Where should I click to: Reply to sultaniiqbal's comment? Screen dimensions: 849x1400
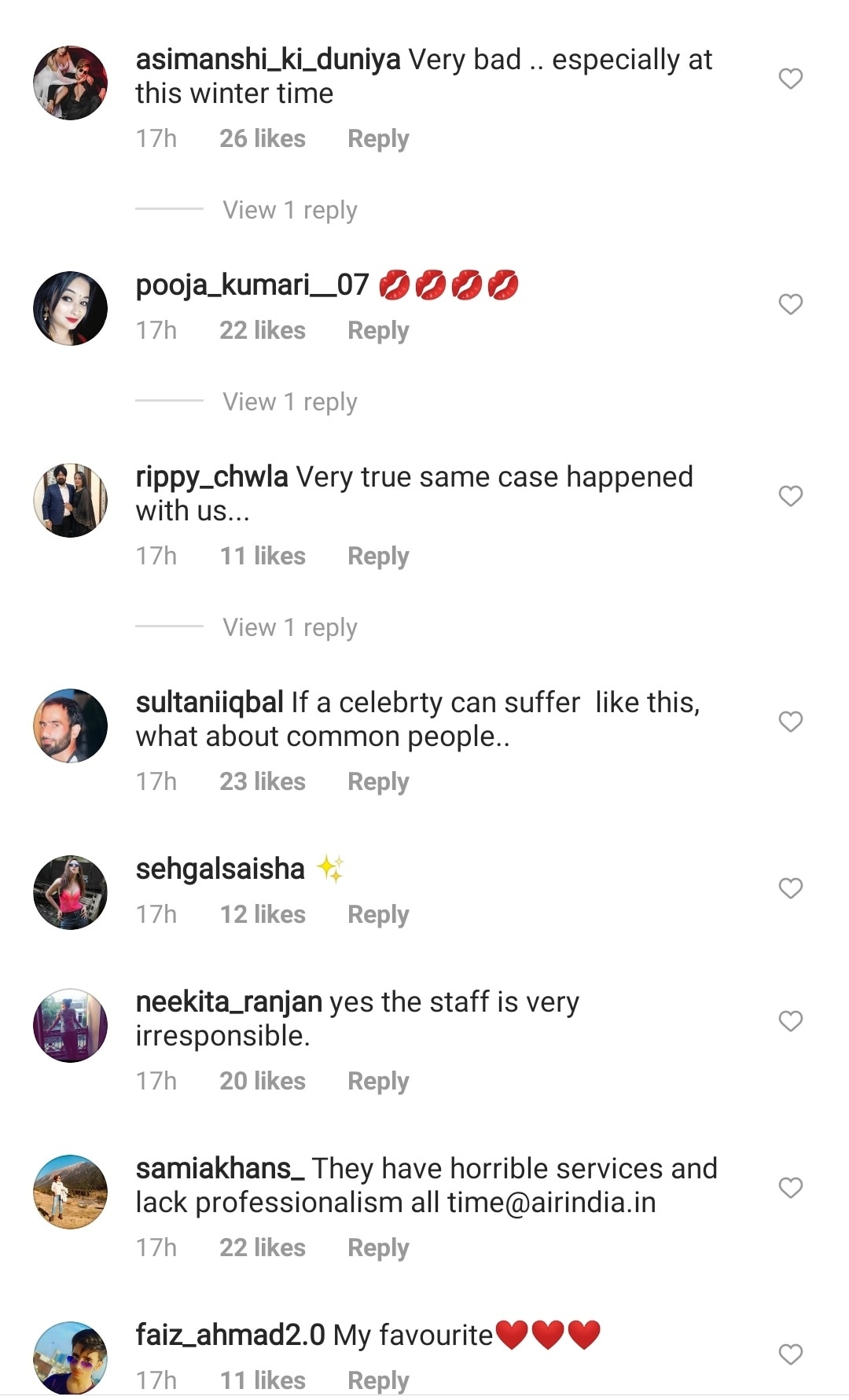(378, 781)
